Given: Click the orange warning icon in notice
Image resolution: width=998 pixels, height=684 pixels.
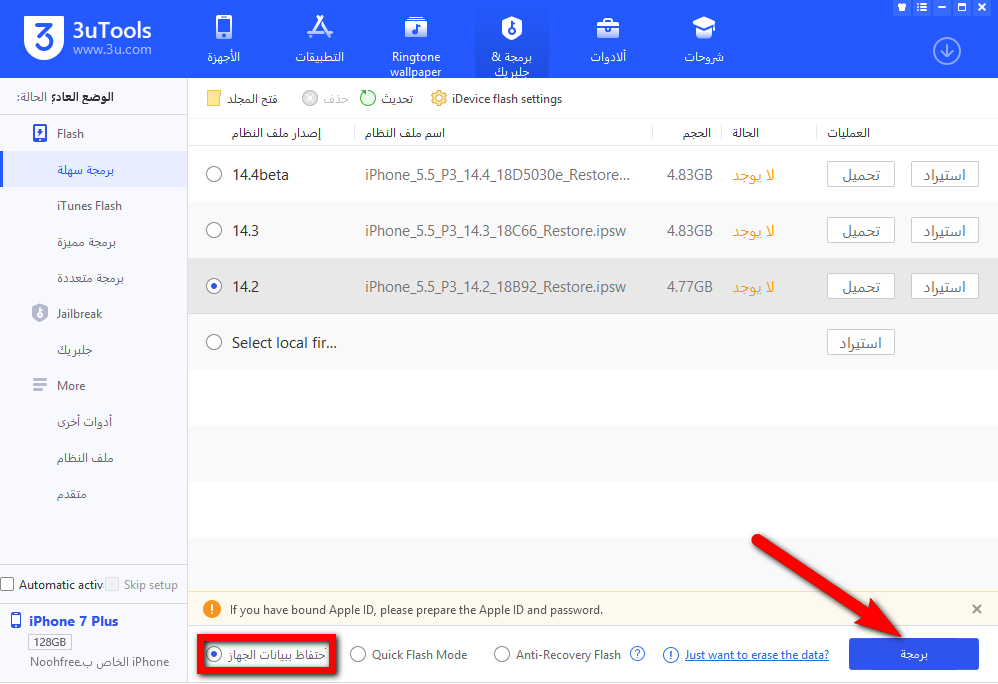Looking at the screenshot, I should [x=212, y=610].
